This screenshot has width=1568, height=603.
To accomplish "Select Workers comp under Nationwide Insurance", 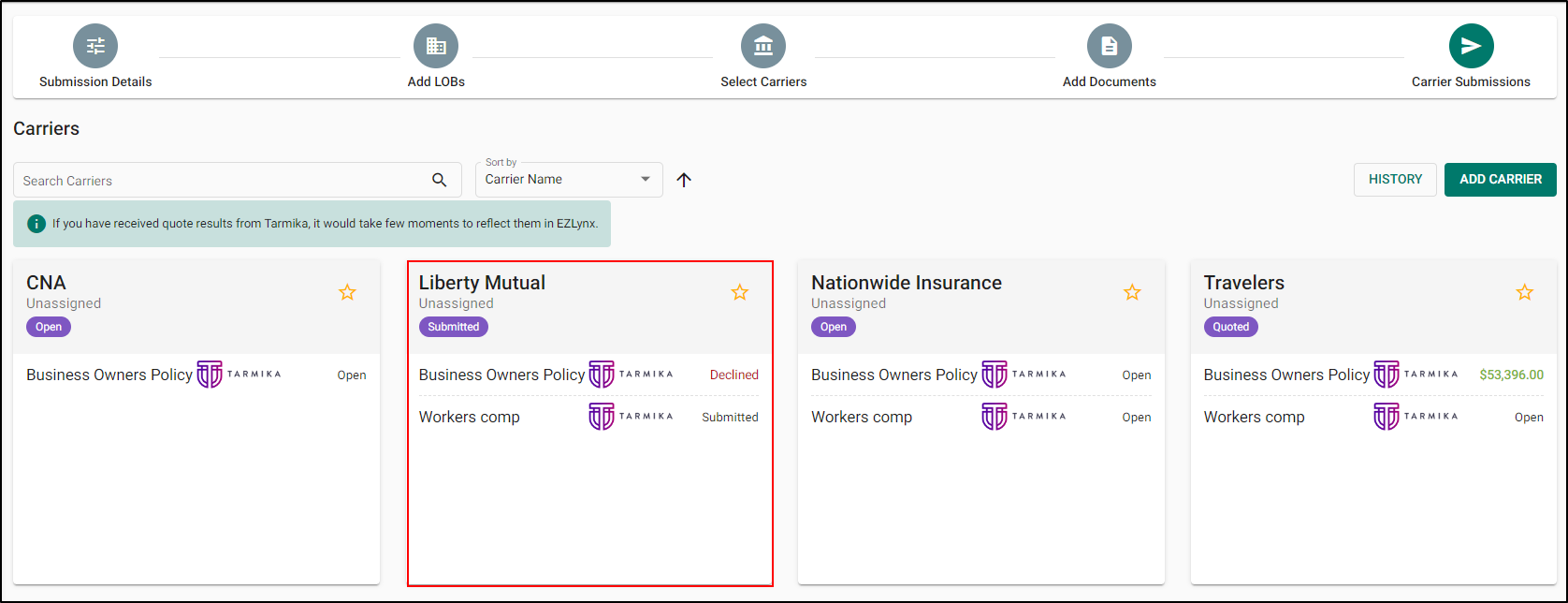I will (862, 417).
